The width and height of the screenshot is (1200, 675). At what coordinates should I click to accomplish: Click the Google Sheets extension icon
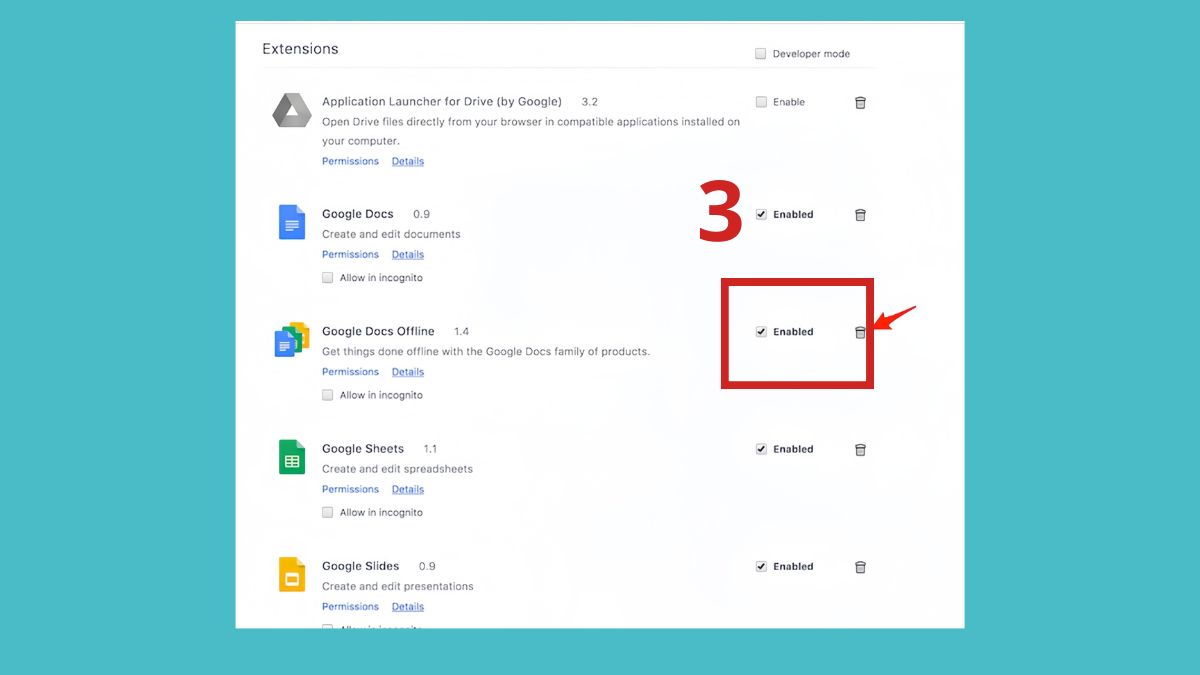(x=291, y=457)
